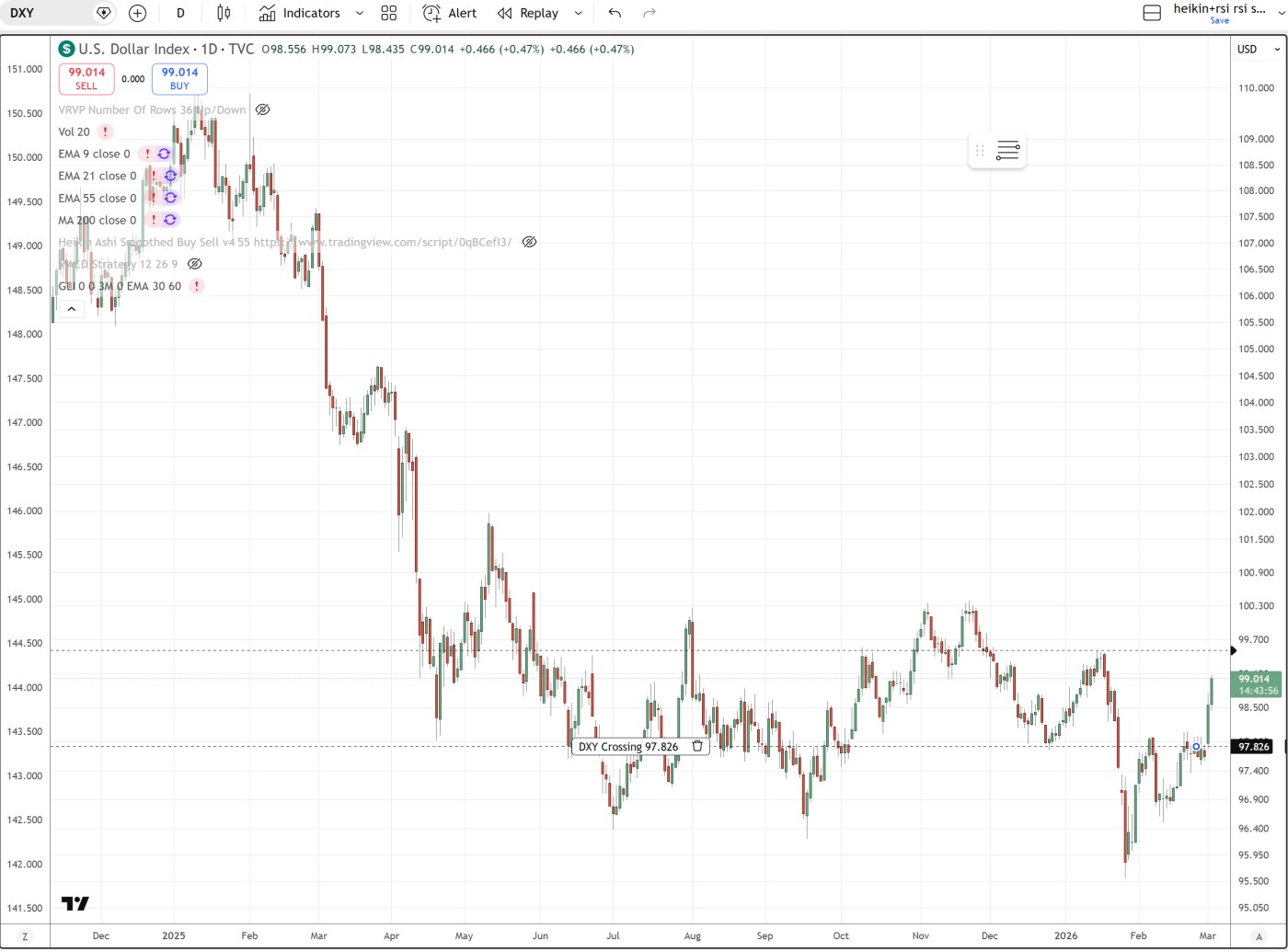Click the Vol 20 error warning icon
The width and height of the screenshot is (1288, 952).
105,132
